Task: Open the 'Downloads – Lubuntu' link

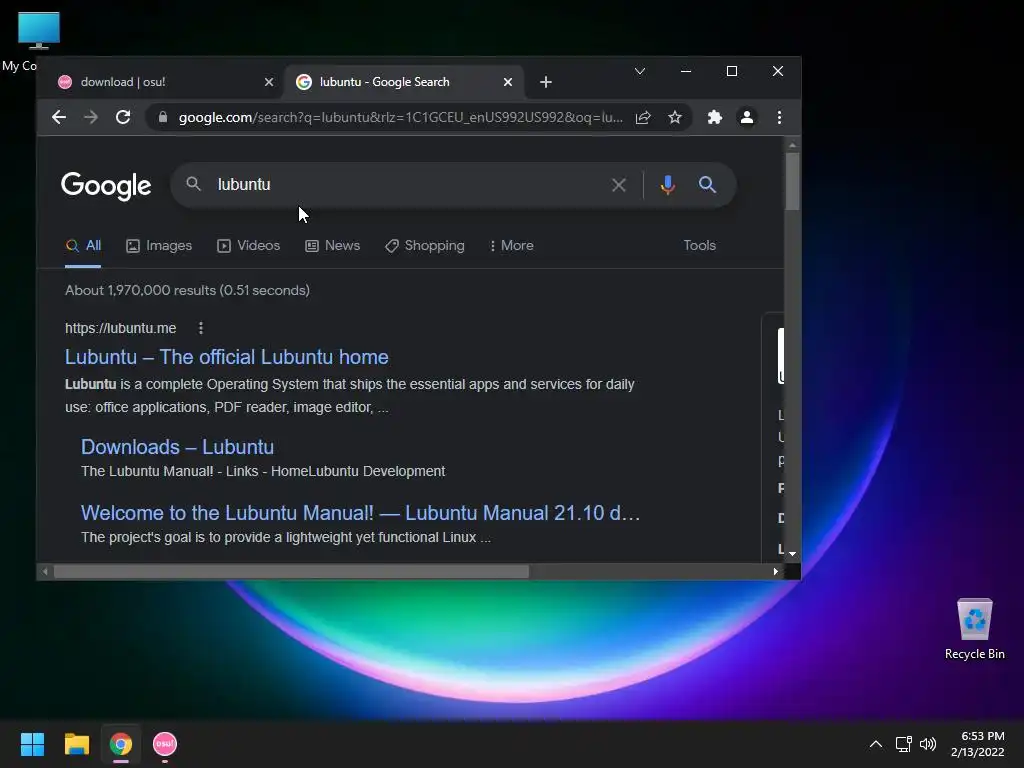Action: click(x=177, y=447)
